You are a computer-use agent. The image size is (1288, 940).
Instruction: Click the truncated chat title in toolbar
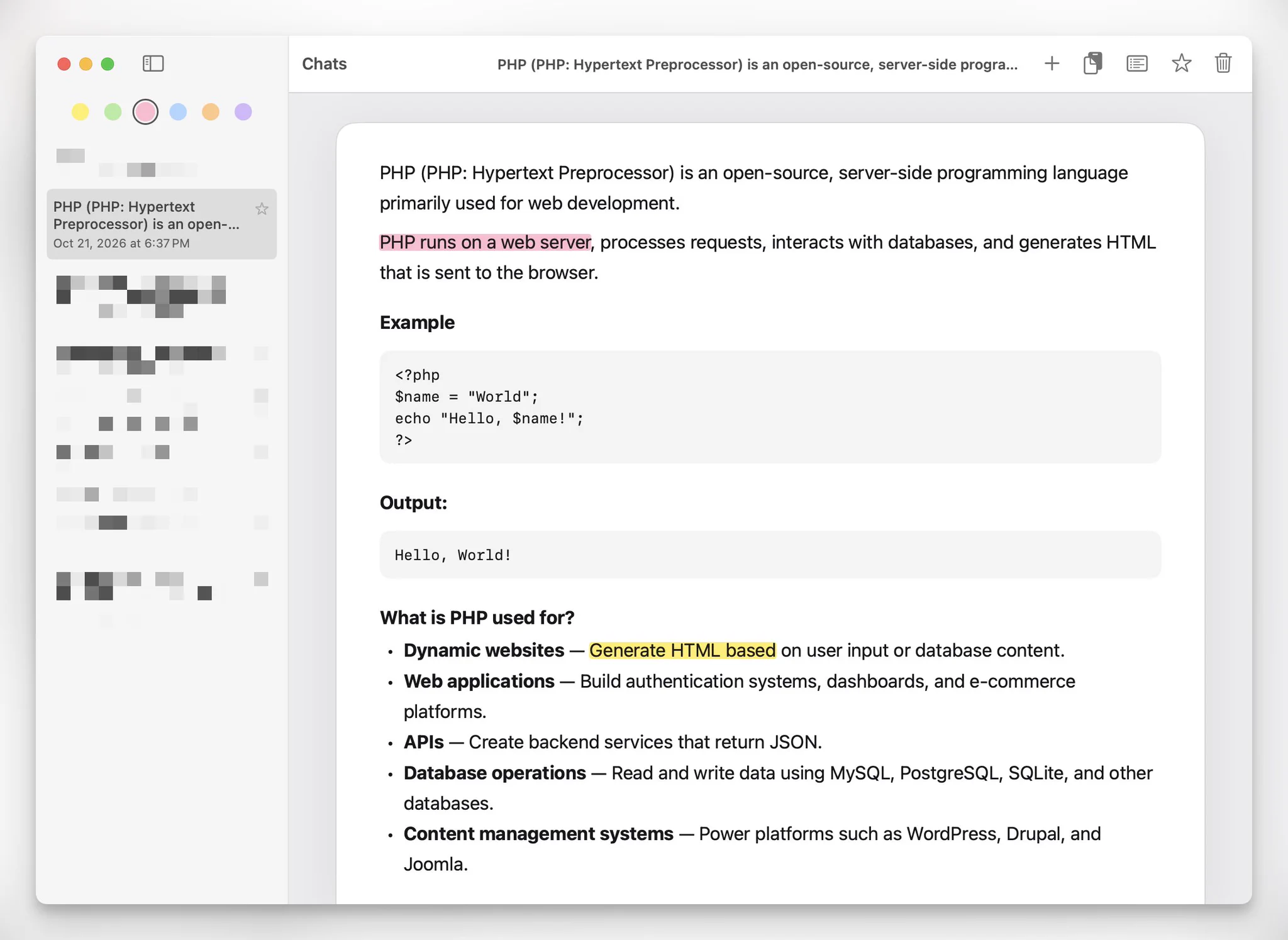pyautogui.click(x=757, y=64)
